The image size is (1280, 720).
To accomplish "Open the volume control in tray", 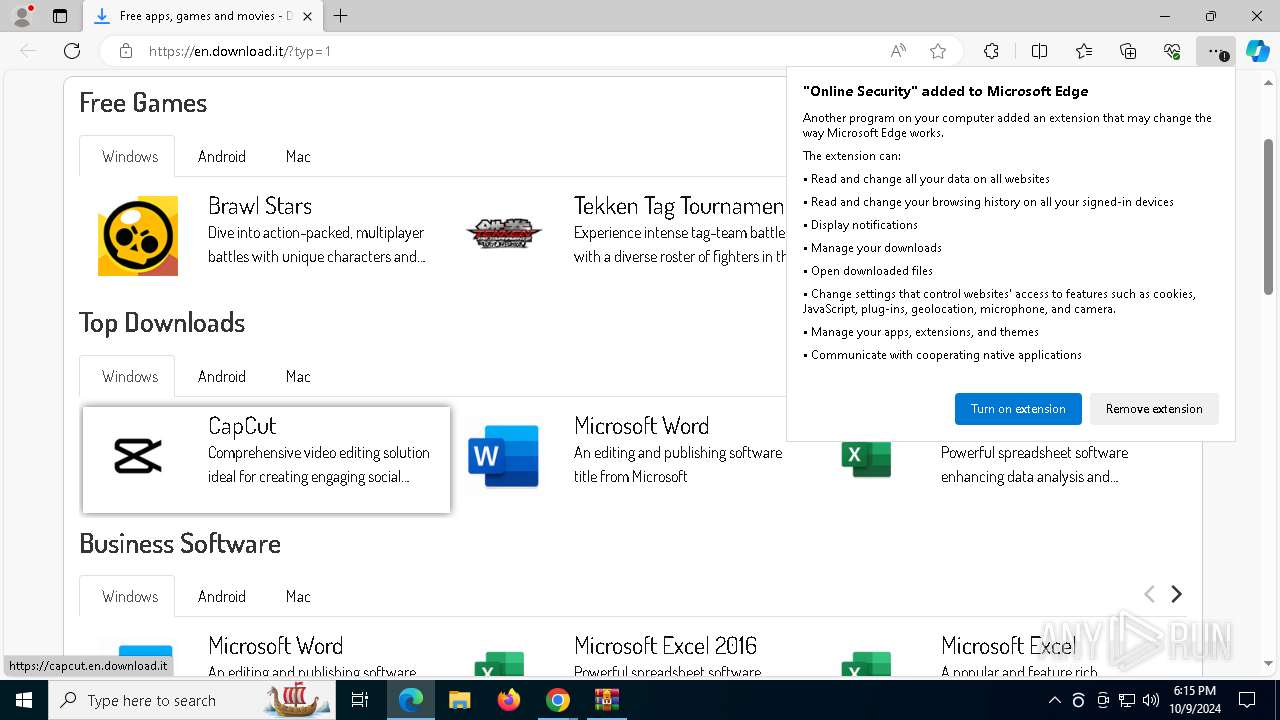I will click(1151, 700).
